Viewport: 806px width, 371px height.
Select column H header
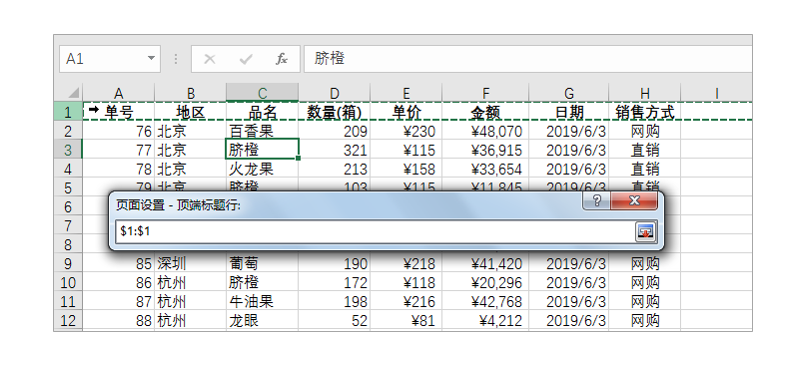pyautogui.click(x=645, y=93)
